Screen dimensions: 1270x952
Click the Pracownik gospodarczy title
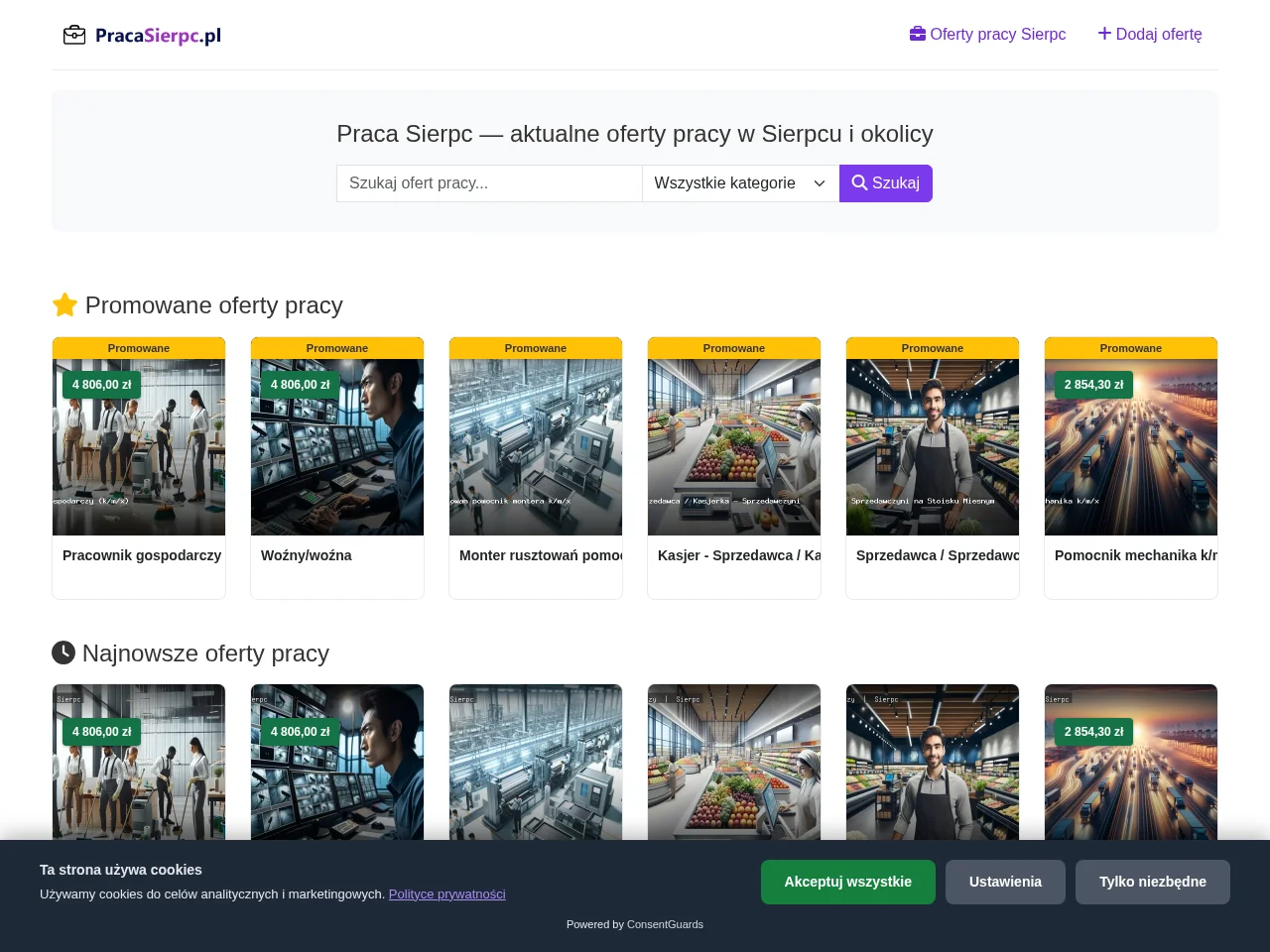pos(142,555)
